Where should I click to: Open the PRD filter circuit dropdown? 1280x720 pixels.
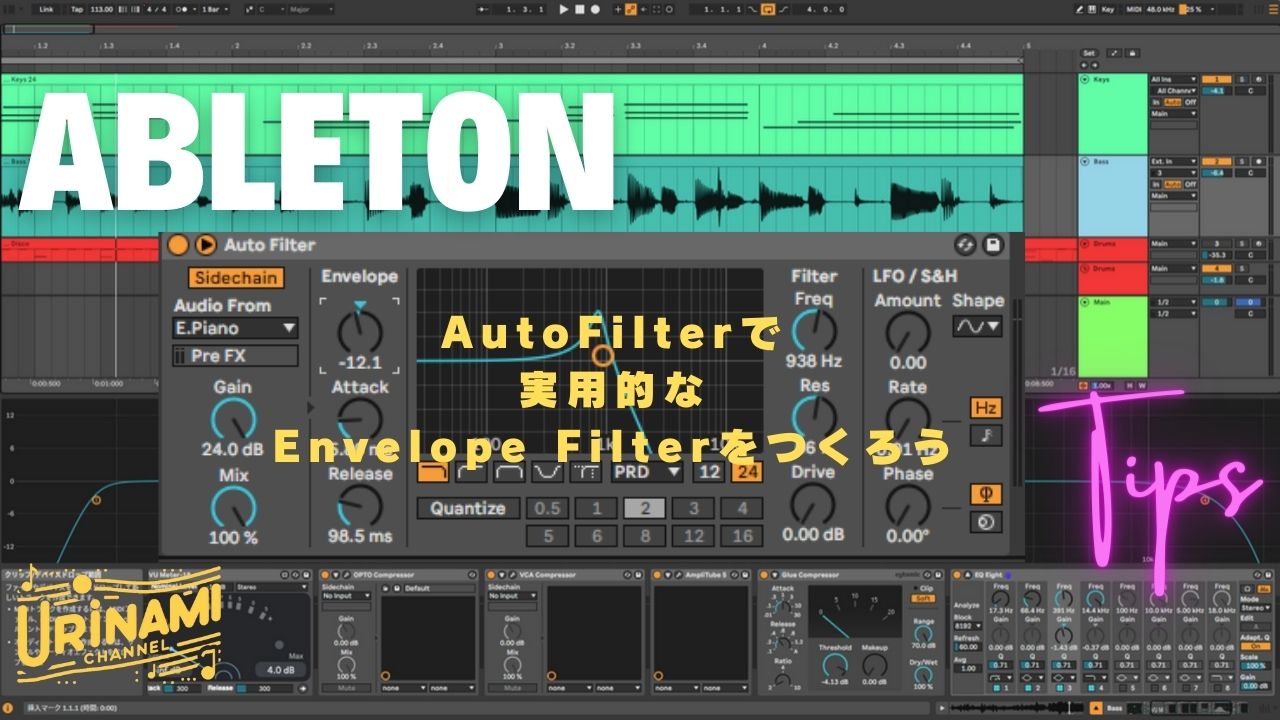(647, 471)
